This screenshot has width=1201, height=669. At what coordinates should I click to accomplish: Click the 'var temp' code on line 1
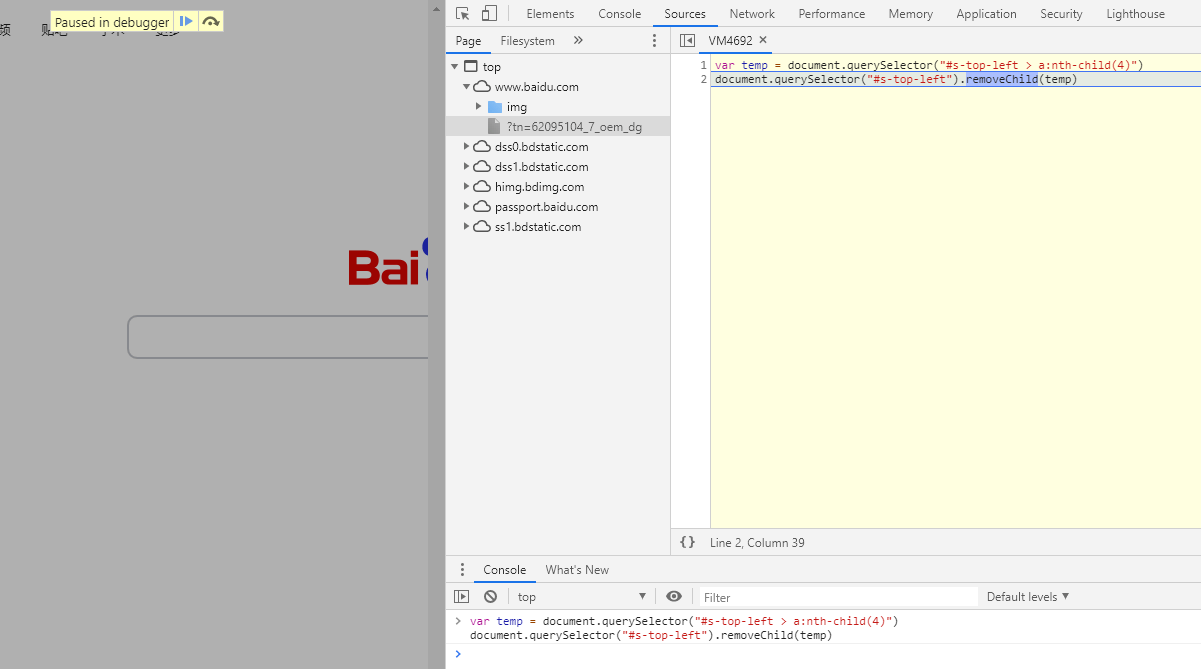click(x=741, y=65)
